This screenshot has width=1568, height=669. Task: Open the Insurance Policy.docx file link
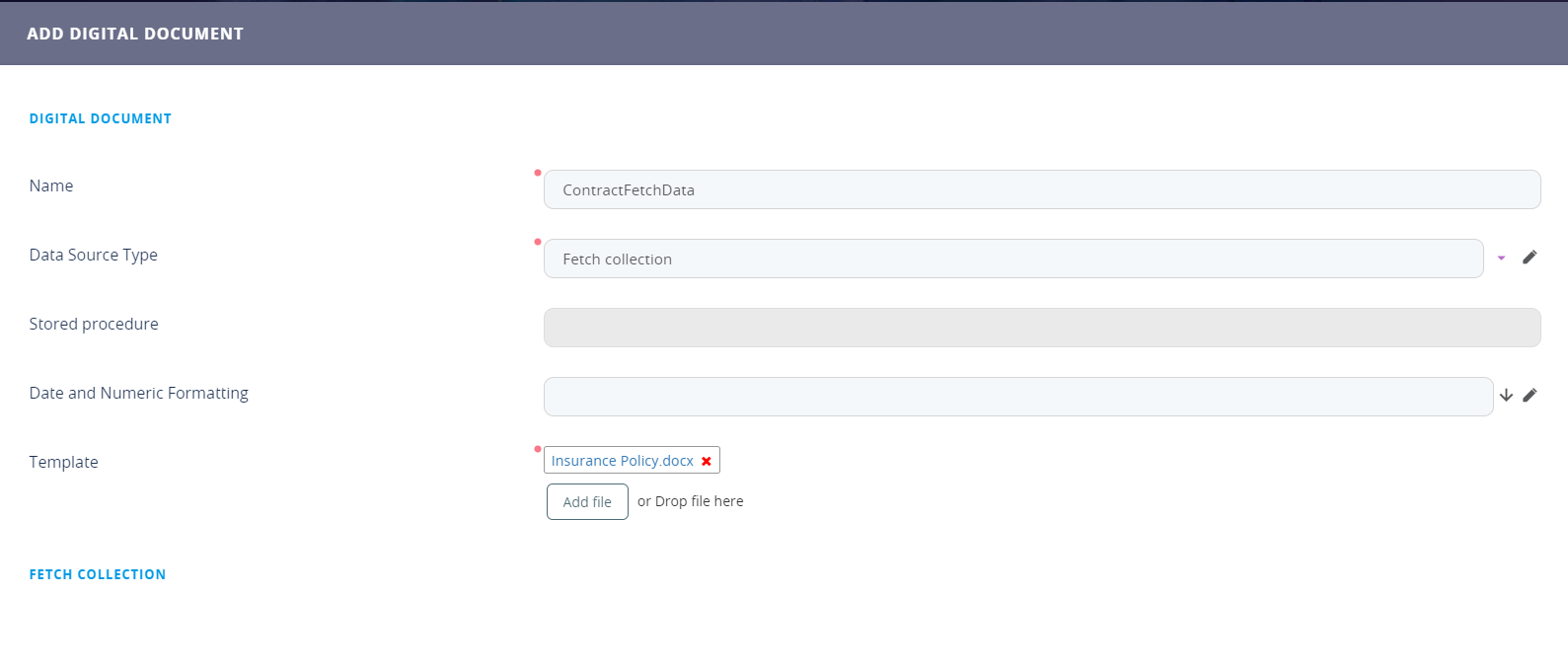point(622,461)
